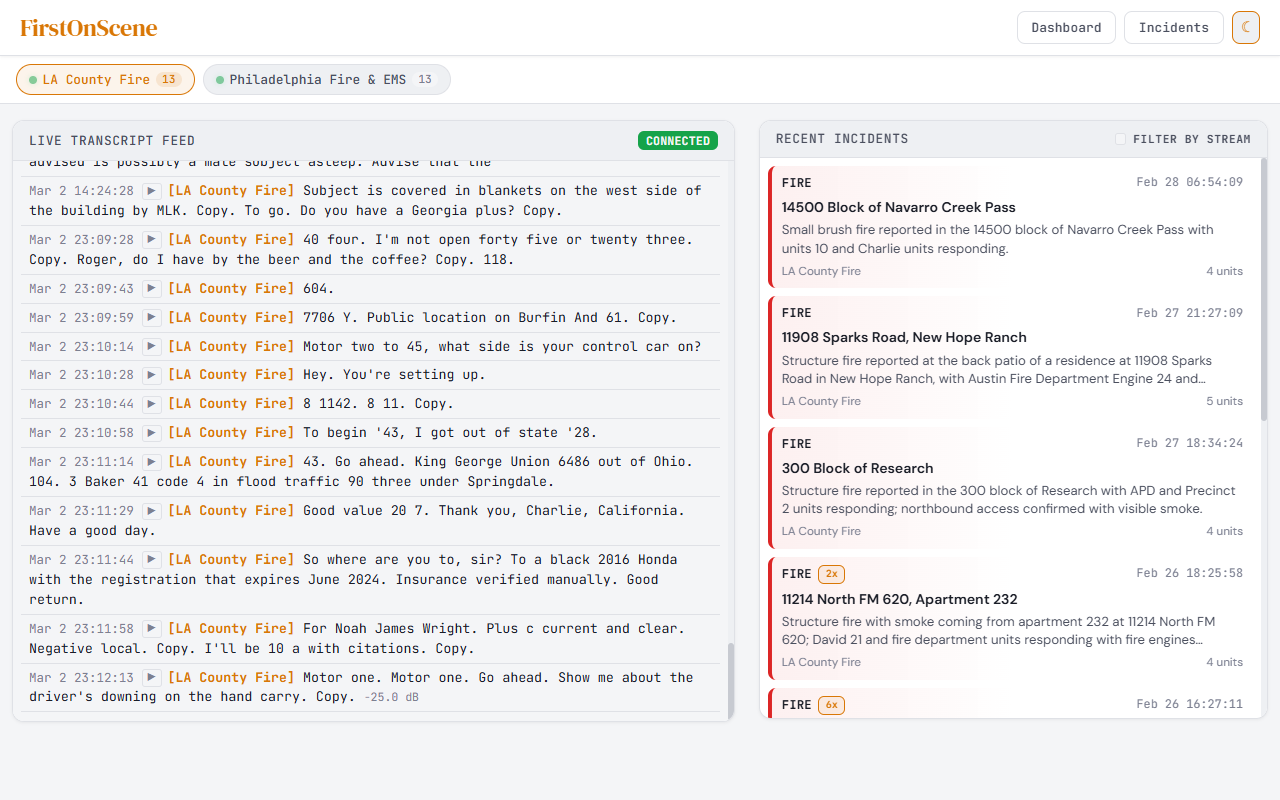Play the 23:09:43 "604" transcript clip
Image resolution: width=1280 pixels, height=800 pixels.
[151, 288]
